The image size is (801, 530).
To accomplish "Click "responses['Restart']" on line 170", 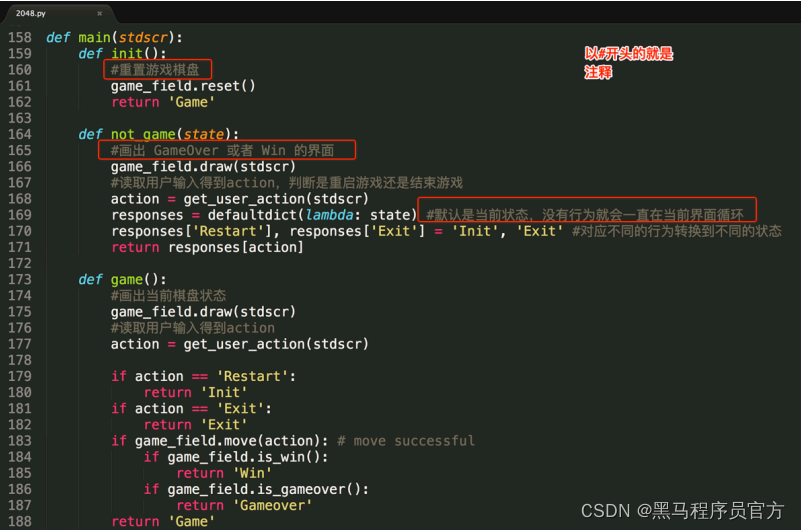I will click(190, 231).
